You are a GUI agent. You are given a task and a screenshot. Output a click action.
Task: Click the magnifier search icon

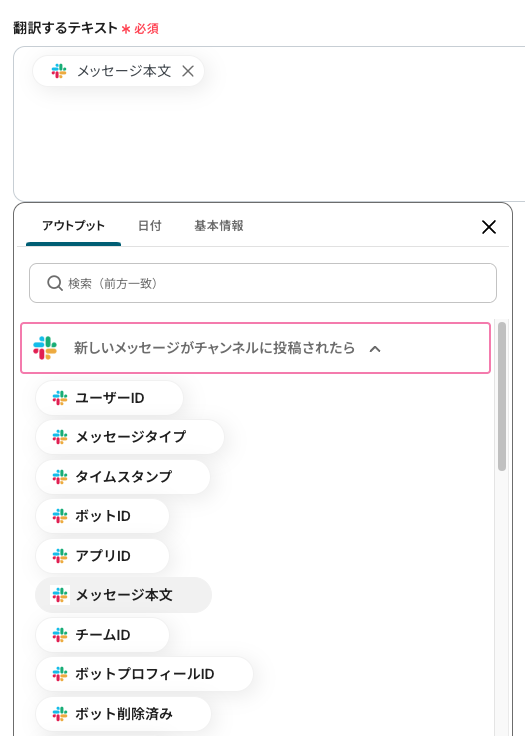[55, 283]
